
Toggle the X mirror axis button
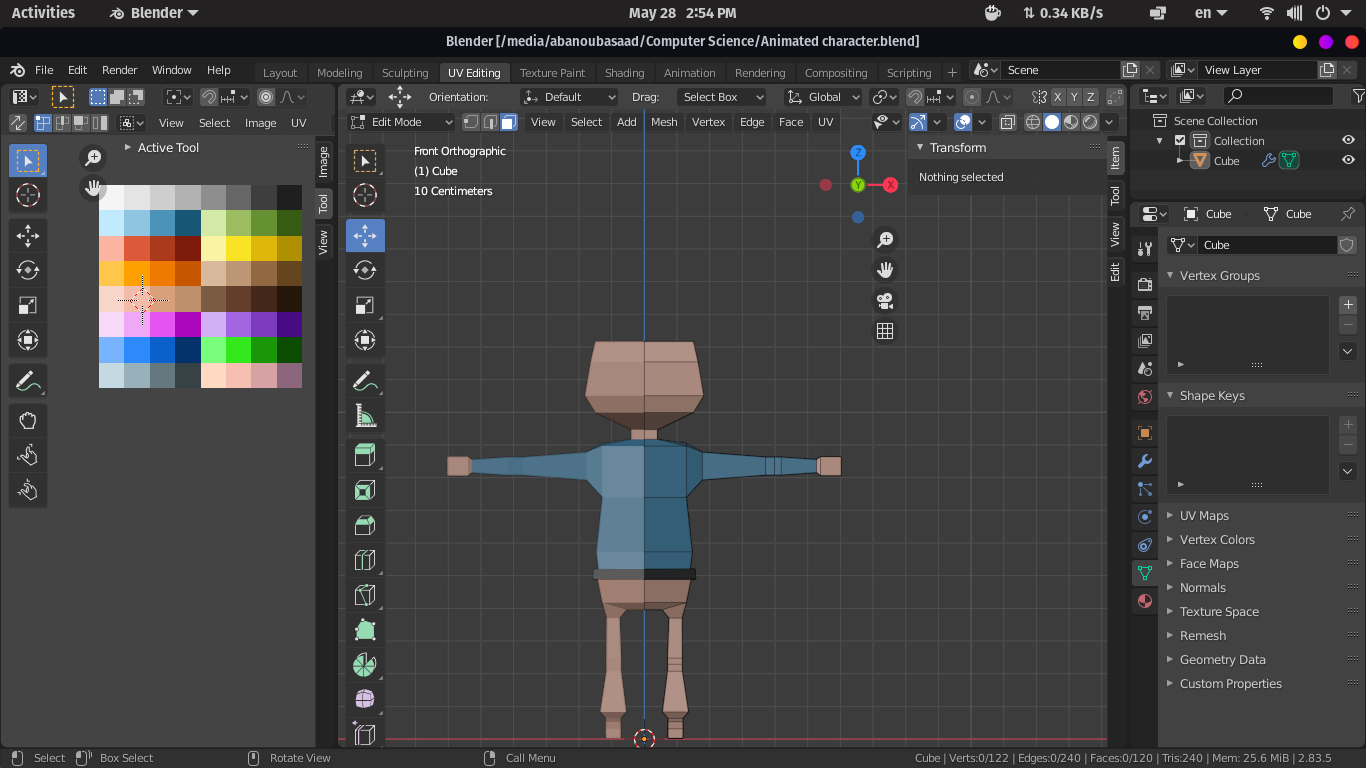pyautogui.click(x=1057, y=97)
